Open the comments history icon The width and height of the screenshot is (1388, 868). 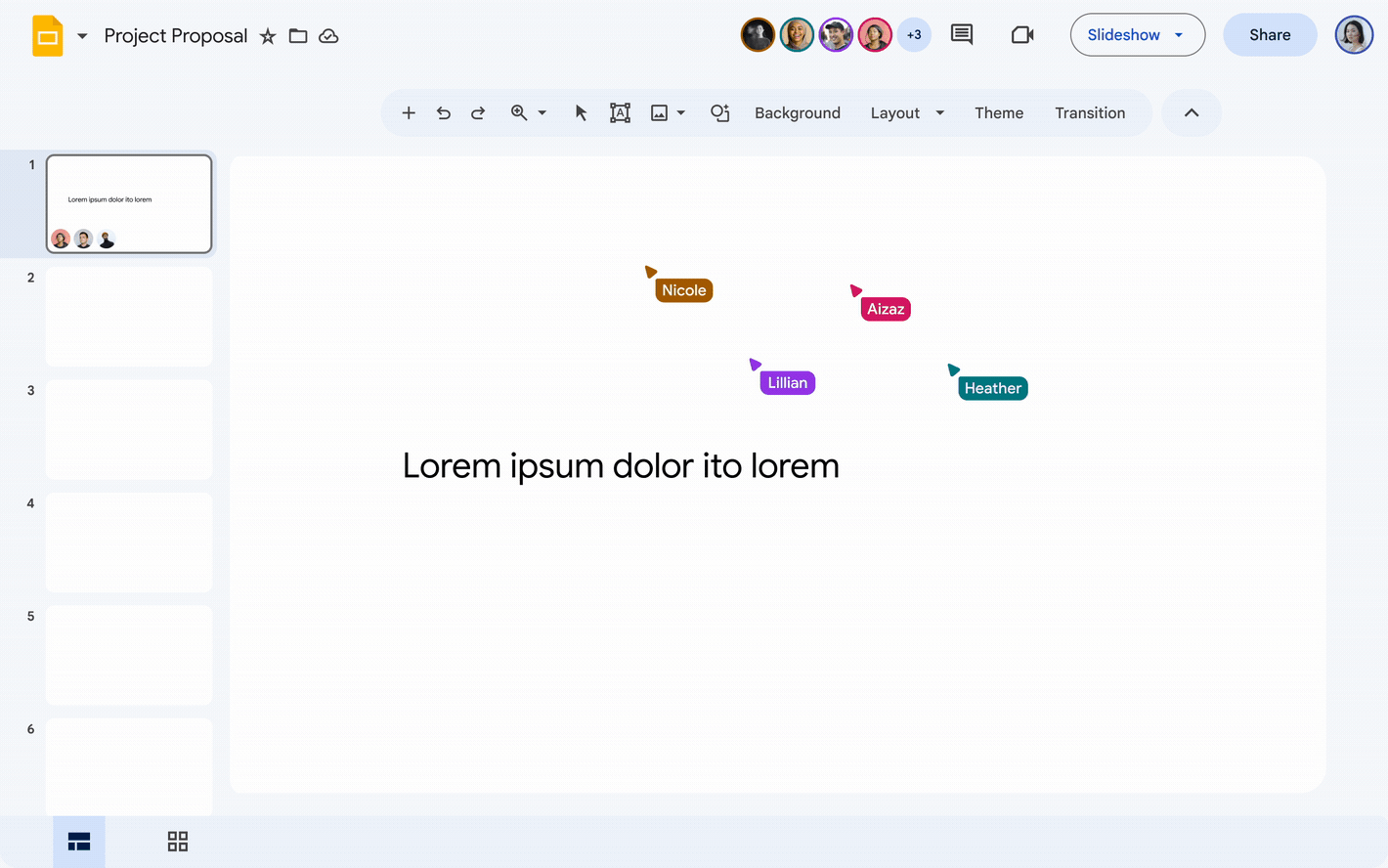click(962, 35)
